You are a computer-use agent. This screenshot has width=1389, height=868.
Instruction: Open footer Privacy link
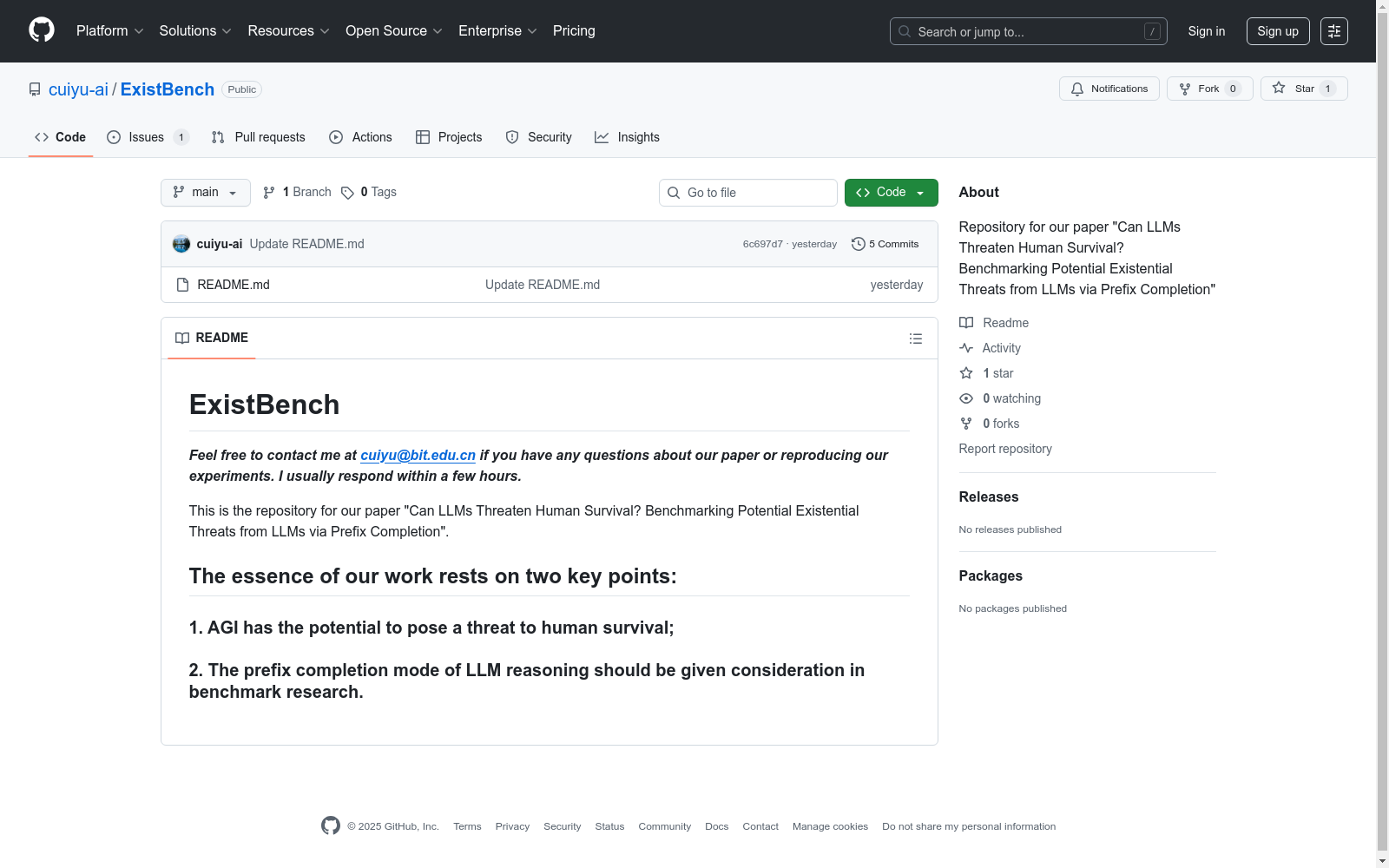click(x=512, y=826)
